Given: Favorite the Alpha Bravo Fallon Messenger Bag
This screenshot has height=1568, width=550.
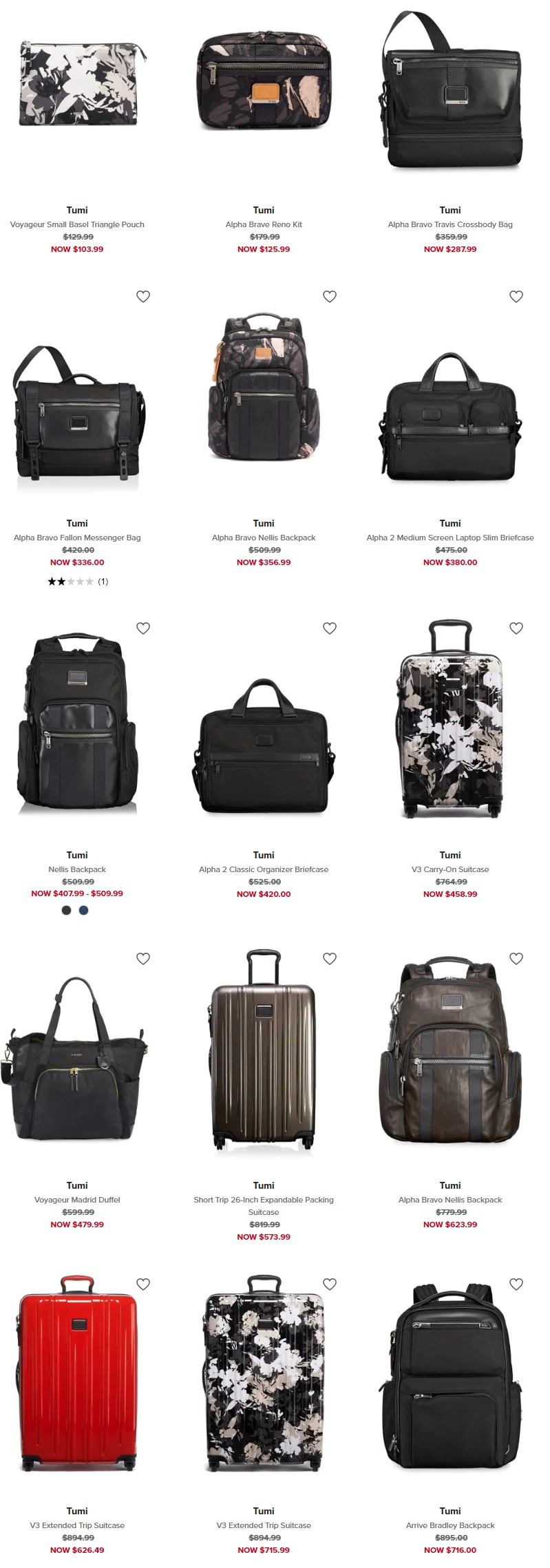Looking at the screenshot, I should [143, 297].
